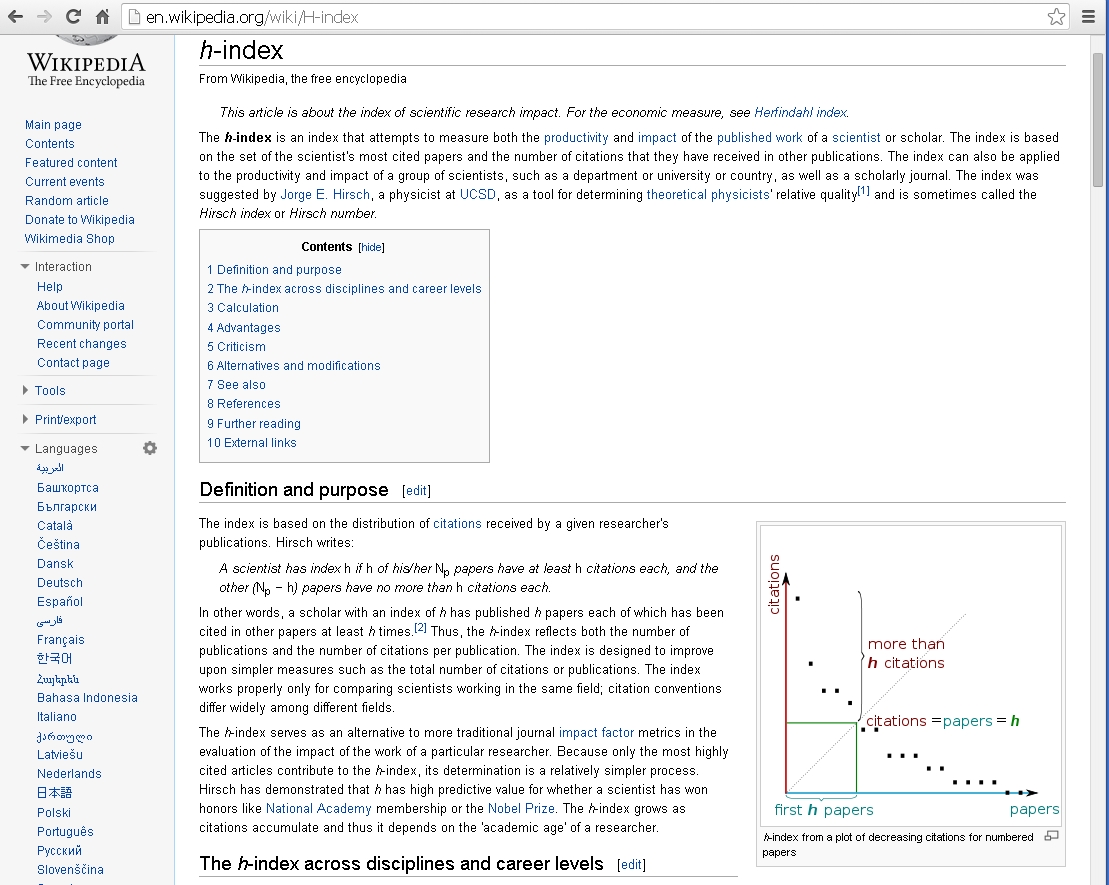Image resolution: width=1109 pixels, height=885 pixels.
Task: Jump to '7 See also' section
Action: [236, 385]
